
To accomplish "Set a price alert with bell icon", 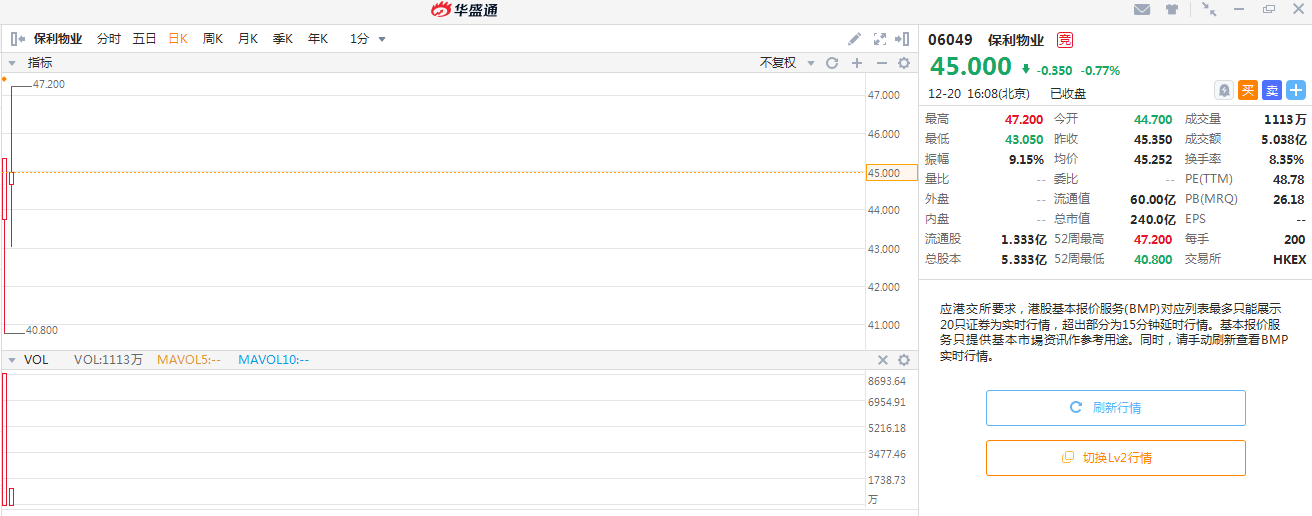I will click(x=1223, y=90).
